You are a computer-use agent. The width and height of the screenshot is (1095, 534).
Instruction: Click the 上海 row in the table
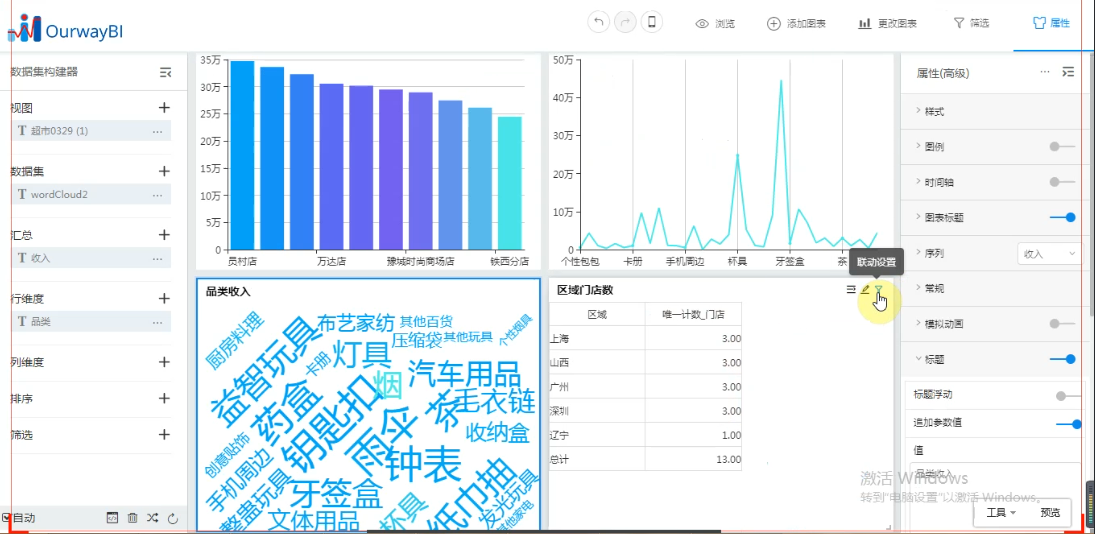click(x=646, y=339)
